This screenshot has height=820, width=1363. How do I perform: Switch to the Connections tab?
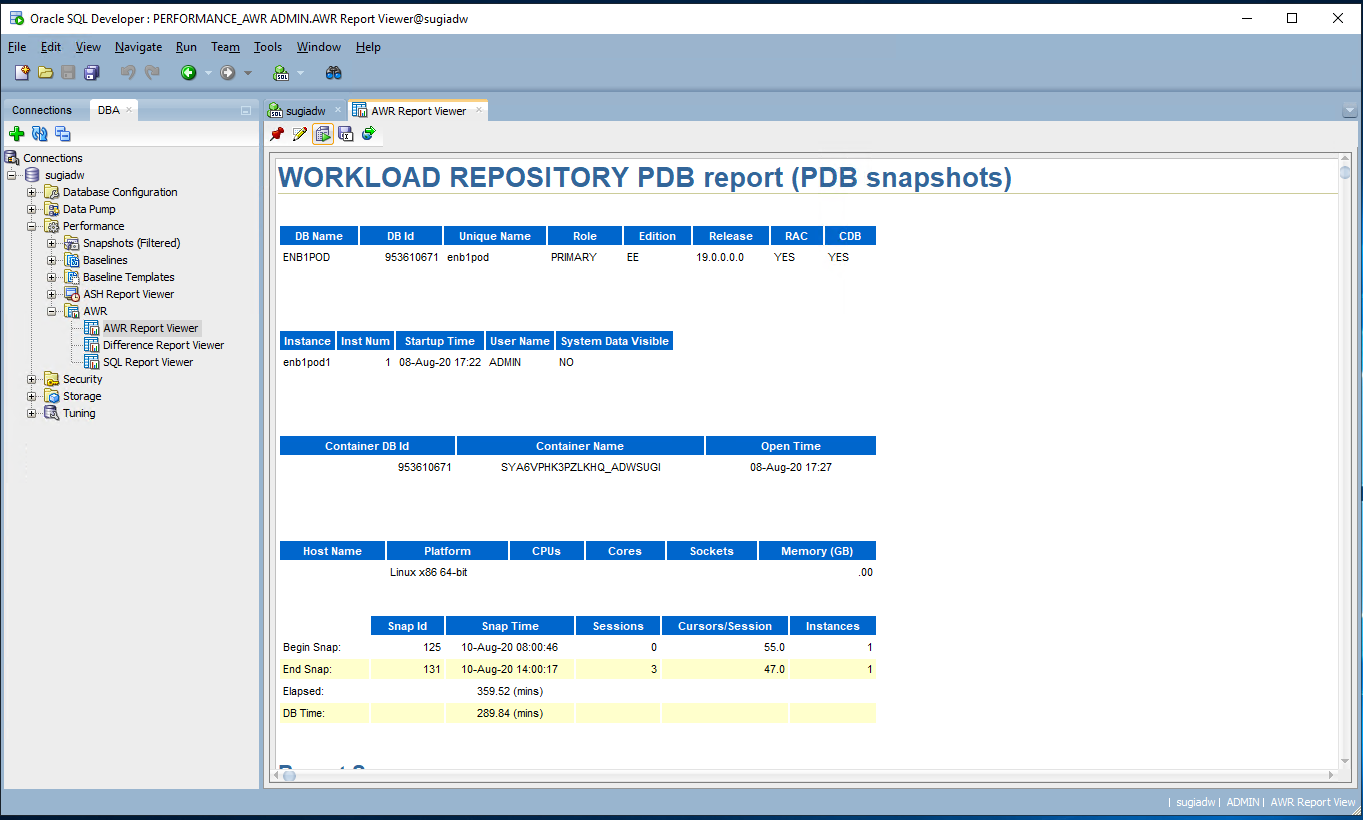point(42,110)
